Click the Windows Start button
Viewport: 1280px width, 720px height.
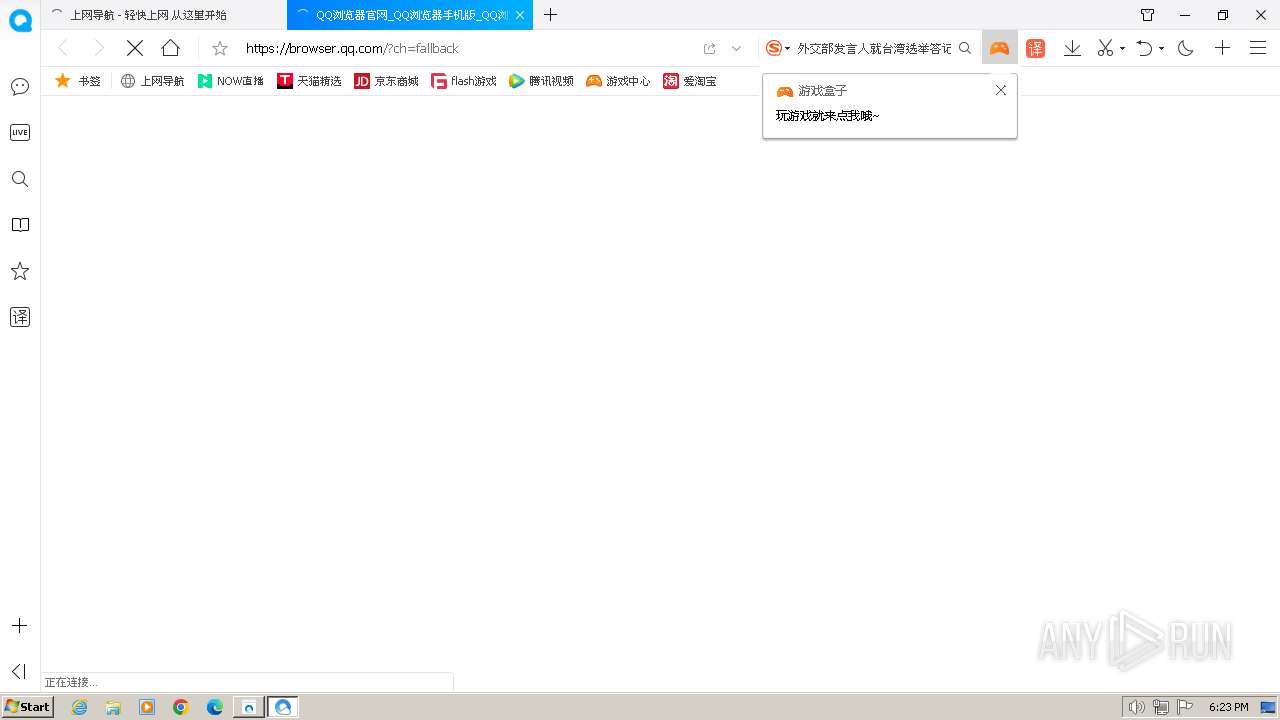tap(27, 707)
